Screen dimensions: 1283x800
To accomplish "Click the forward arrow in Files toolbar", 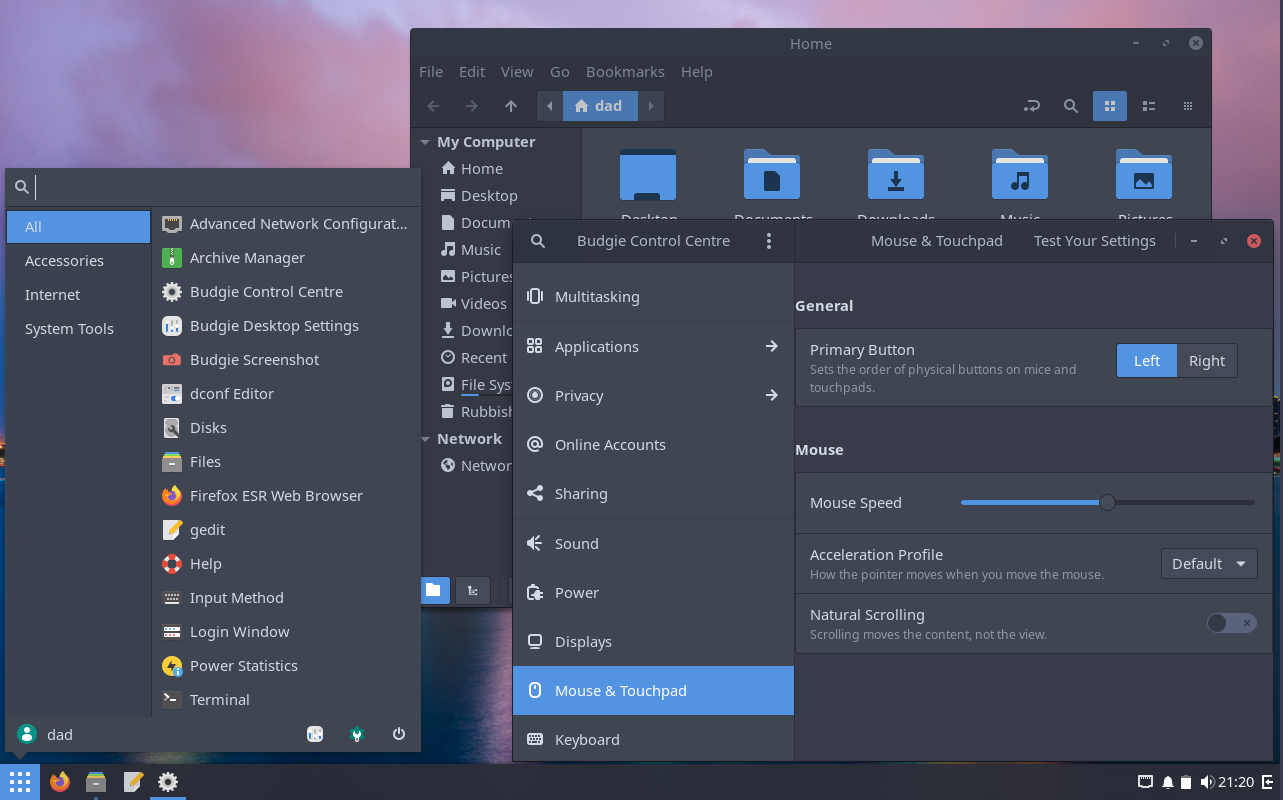I will coord(472,106).
